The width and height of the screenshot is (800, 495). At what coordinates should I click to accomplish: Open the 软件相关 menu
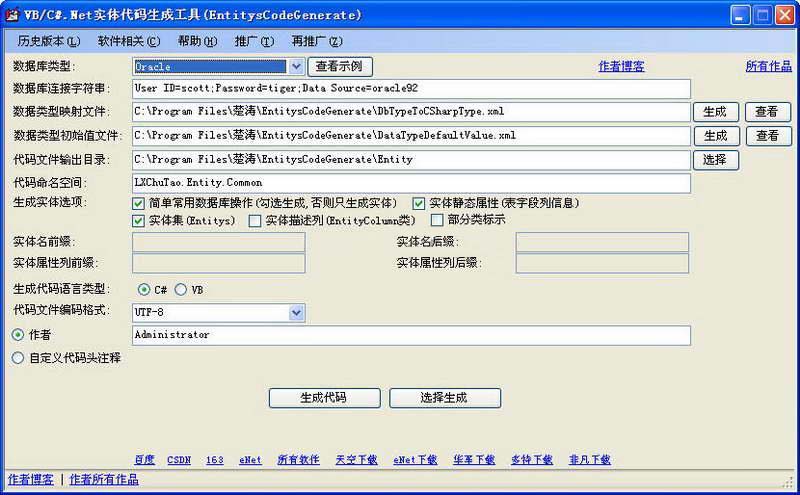[x=128, y=41]
